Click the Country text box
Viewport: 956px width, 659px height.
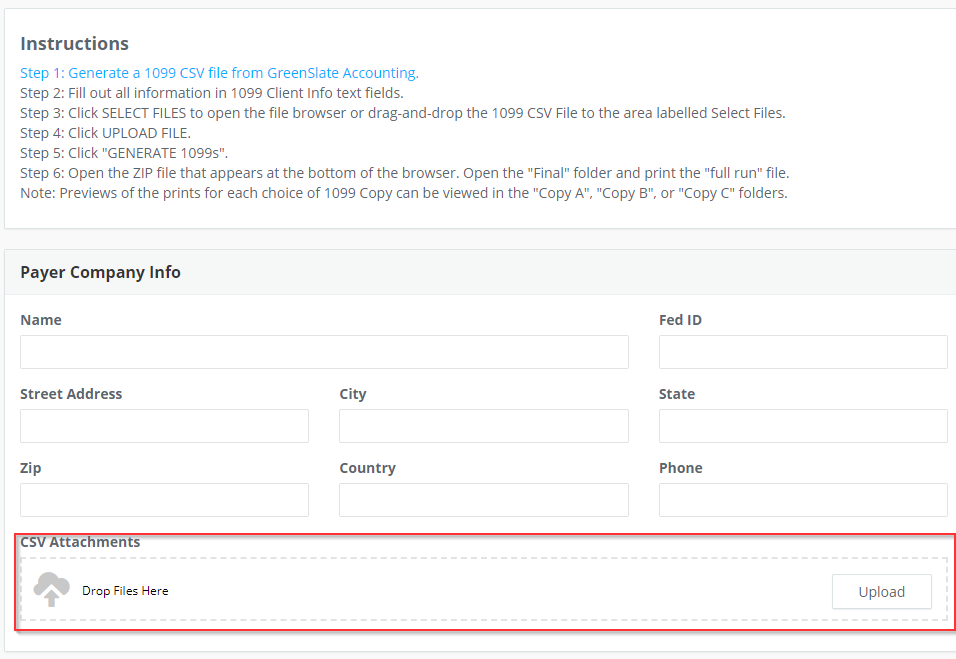click(x=483, y=500)
